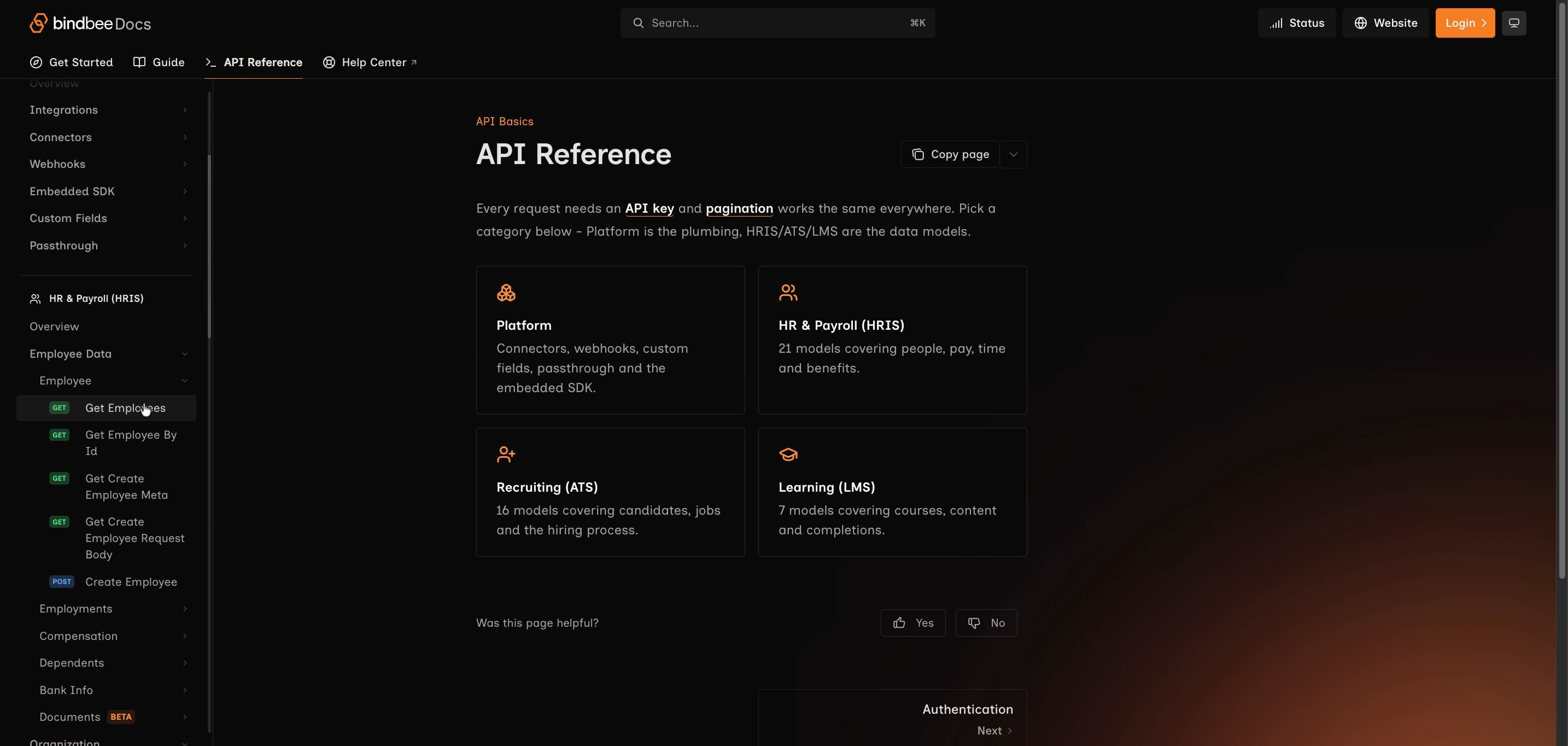Click the arrow icon inside Login button
Screen dimensions: 1568x746
coord(1484,23)
